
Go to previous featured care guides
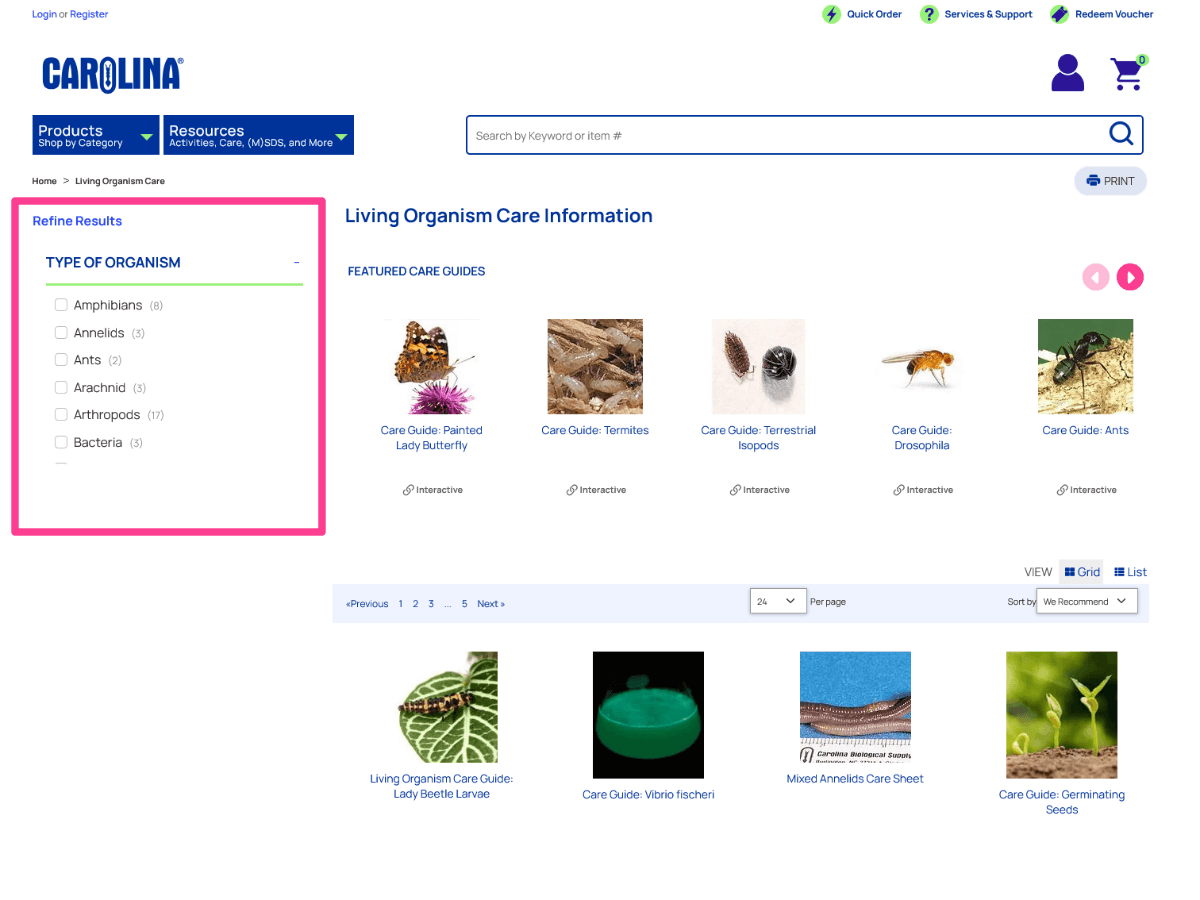tap(1096, 277)
